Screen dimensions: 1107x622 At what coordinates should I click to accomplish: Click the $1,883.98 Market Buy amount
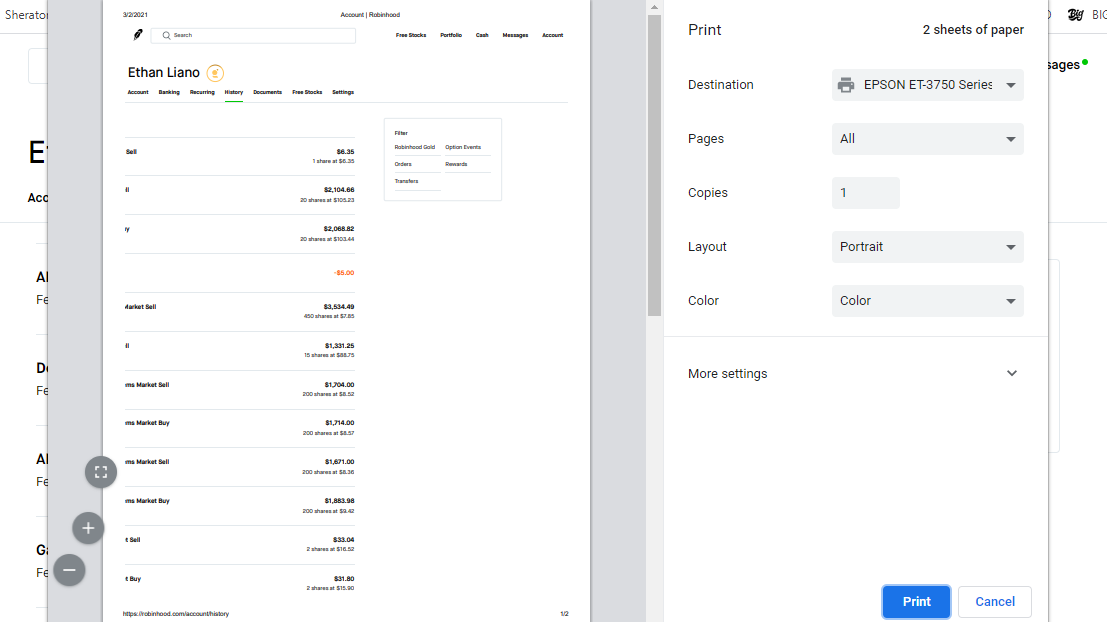(x=340, y=501)
